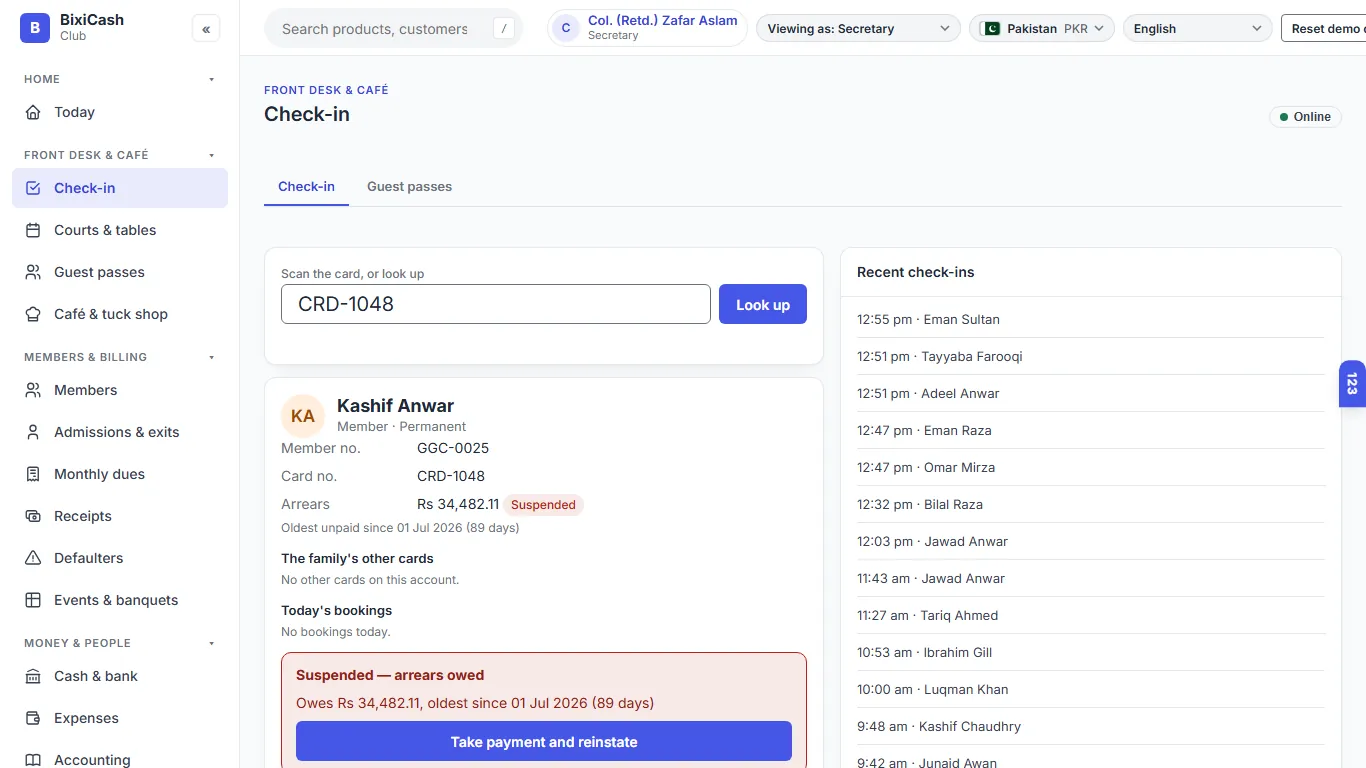This screenshot has height=768, width=1366.
Task: Click the Look up button
Action: click(x=763, y=305)
